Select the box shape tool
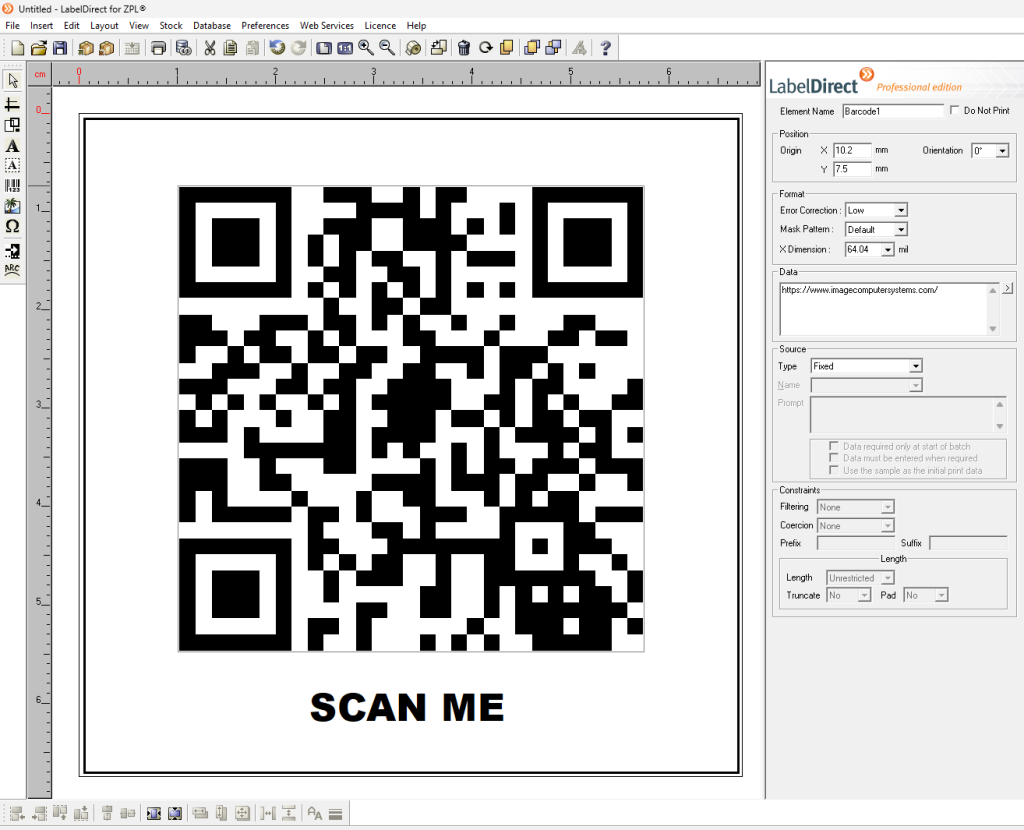Viewport: 1024px width, 830px height. (x=12, y=125)
